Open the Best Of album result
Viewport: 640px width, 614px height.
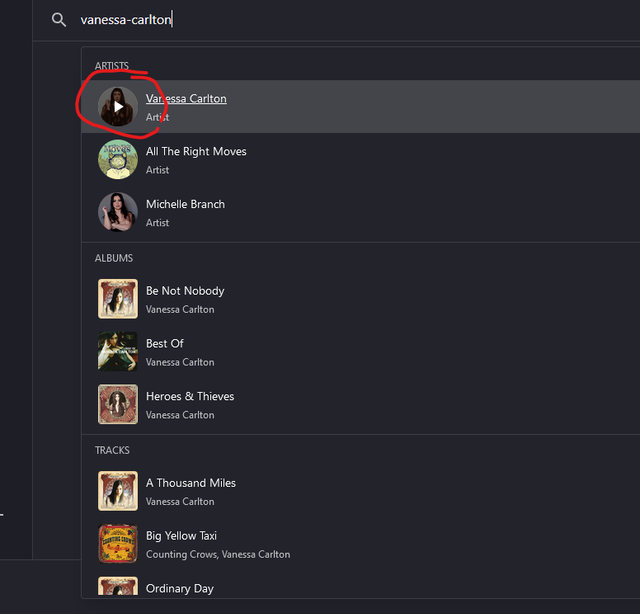[165, 344]
